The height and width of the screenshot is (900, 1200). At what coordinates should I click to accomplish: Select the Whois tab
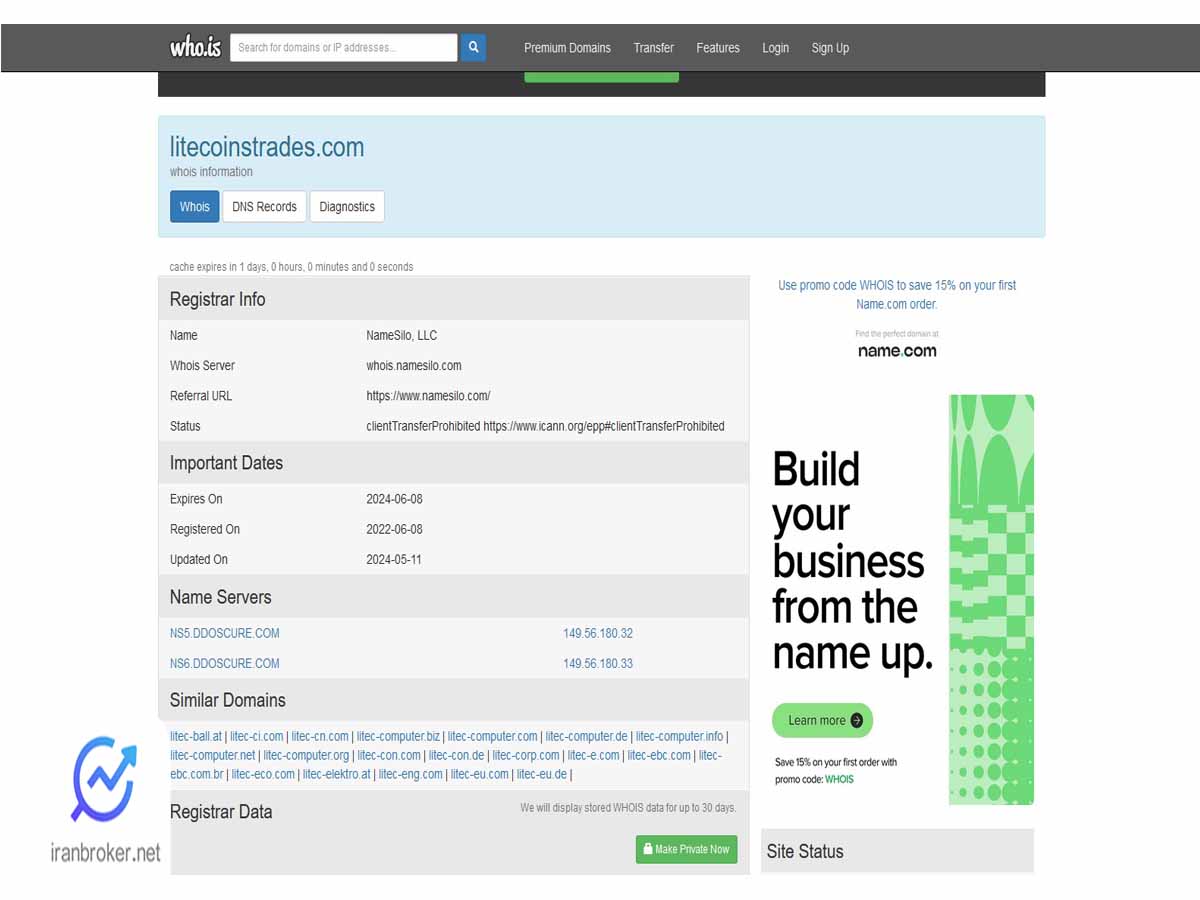click(x=195, y=207)
